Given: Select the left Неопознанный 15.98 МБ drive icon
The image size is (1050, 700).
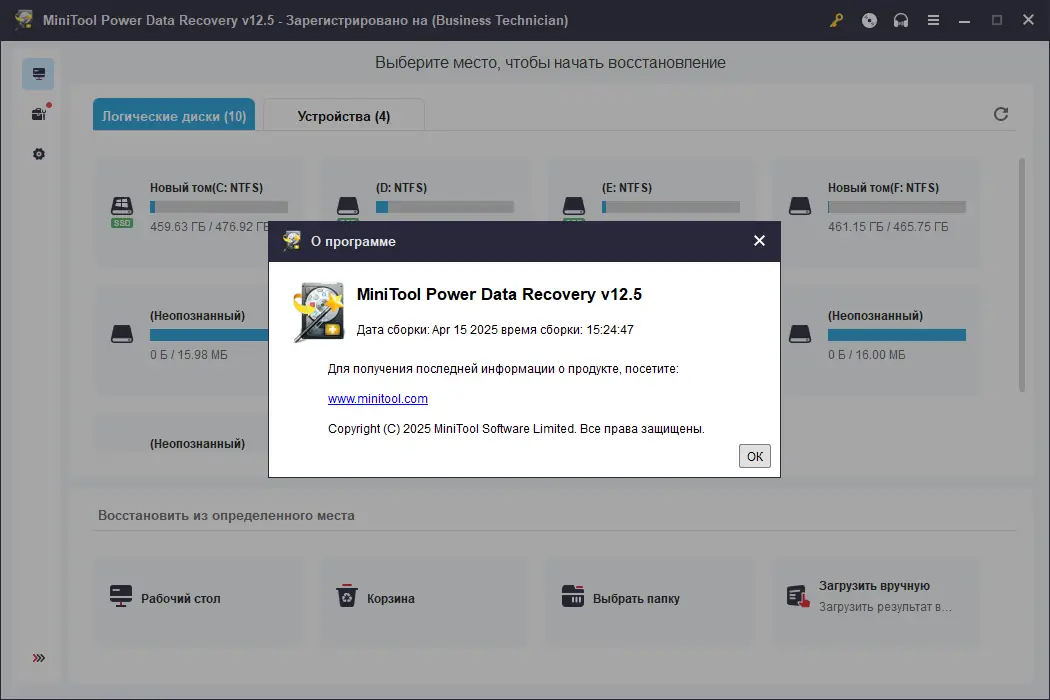Looking at the screenshot, I should [x=122, y=334].
